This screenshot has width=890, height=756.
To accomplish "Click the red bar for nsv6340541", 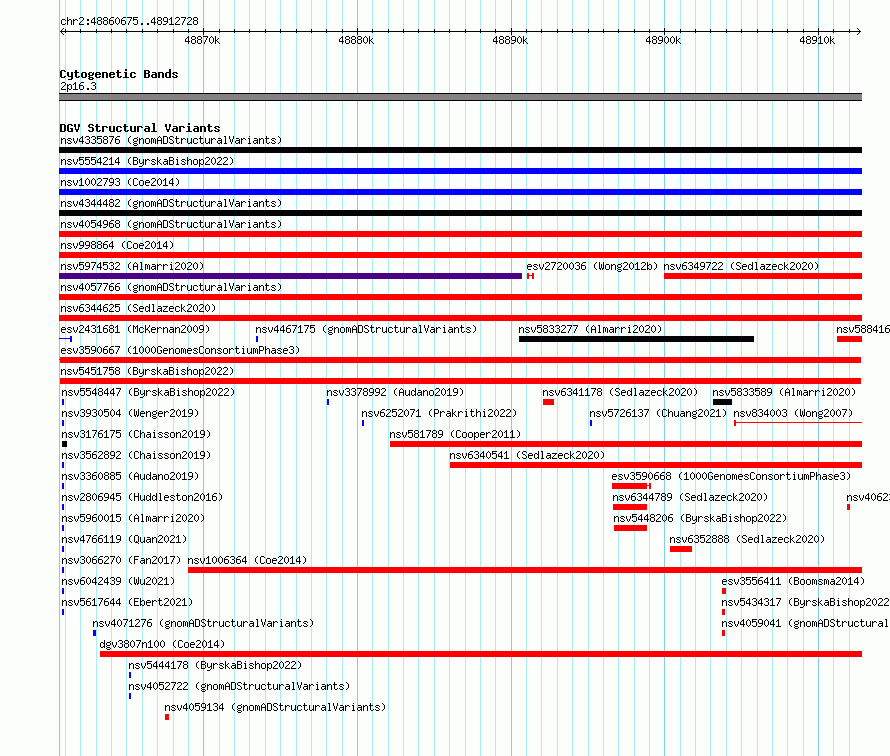I will point(656,465).
